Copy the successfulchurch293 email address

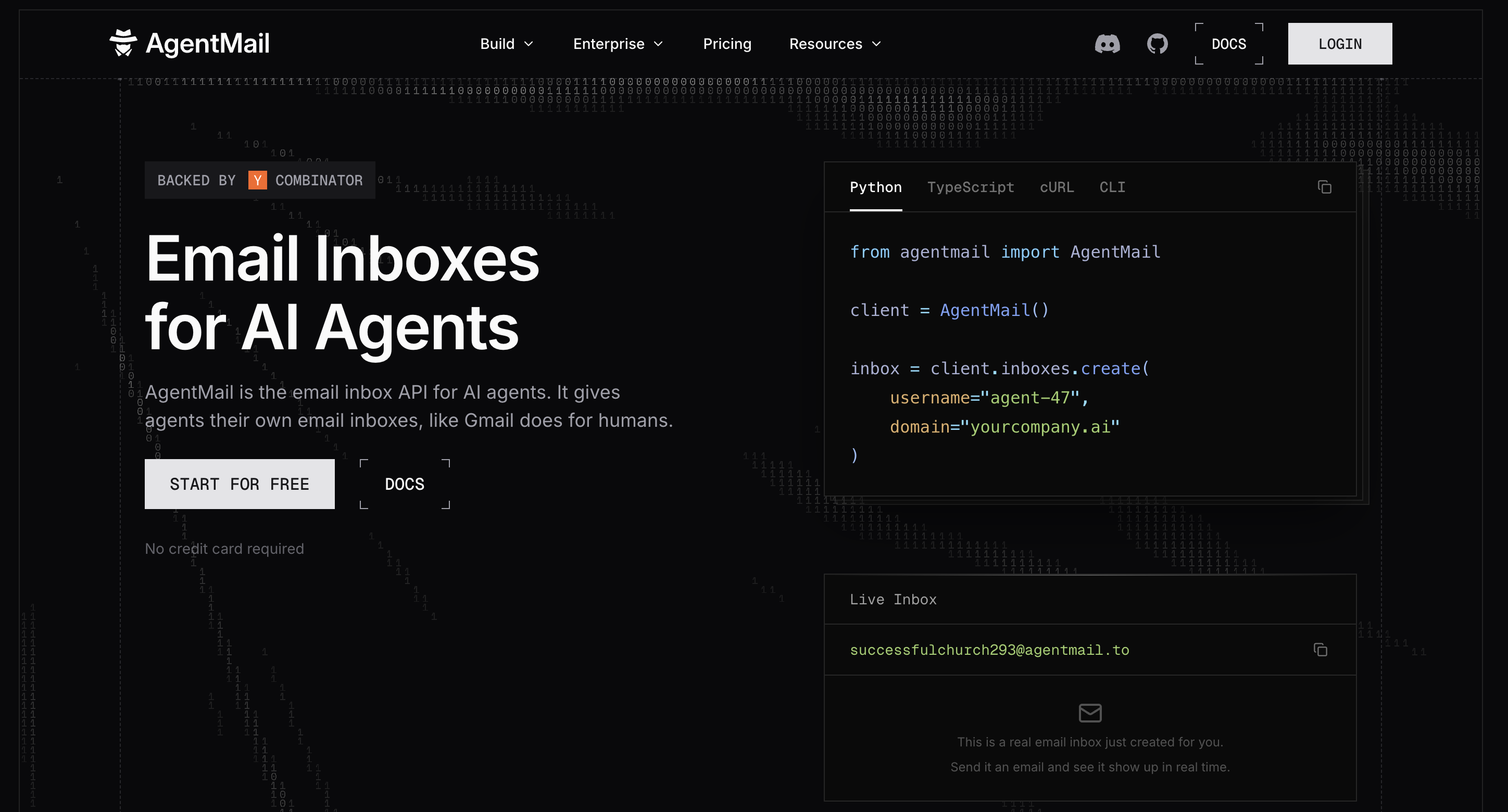click(x=1320, y=650)
